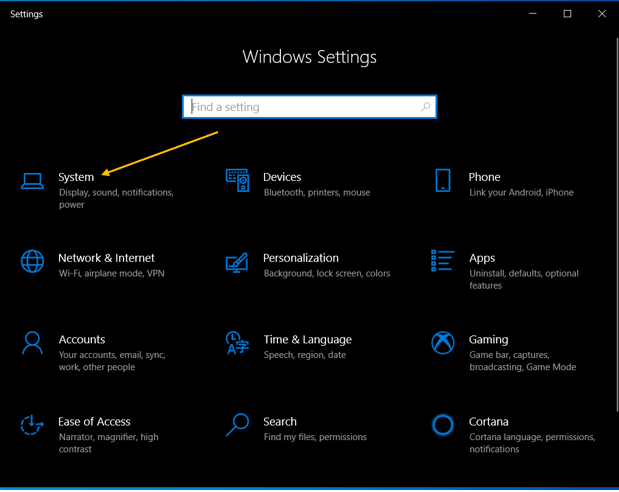This screenshot has width=619, height=492.
Task: Click 'Your accounts, email, sync' description
Action: point(112,361)
